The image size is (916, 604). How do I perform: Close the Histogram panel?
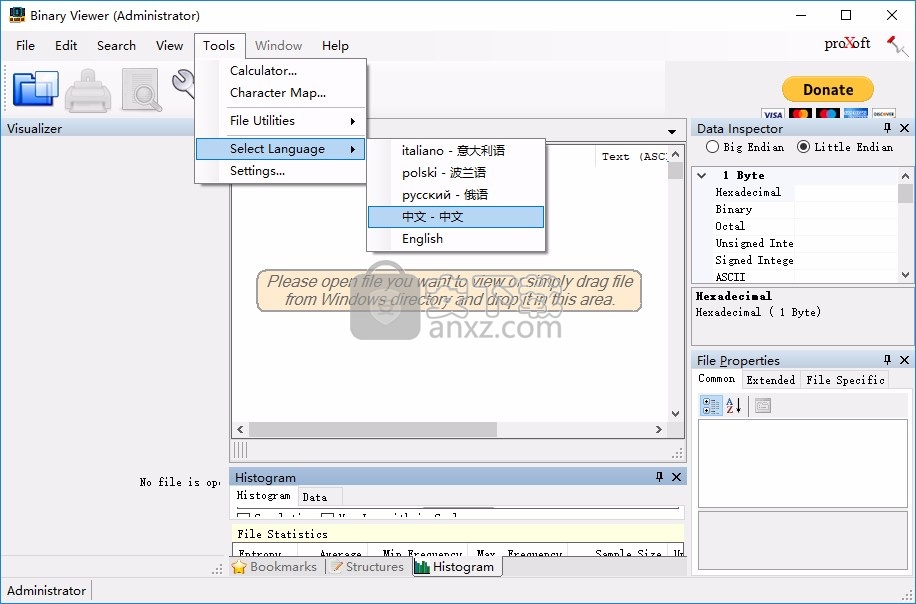point(676,477)
